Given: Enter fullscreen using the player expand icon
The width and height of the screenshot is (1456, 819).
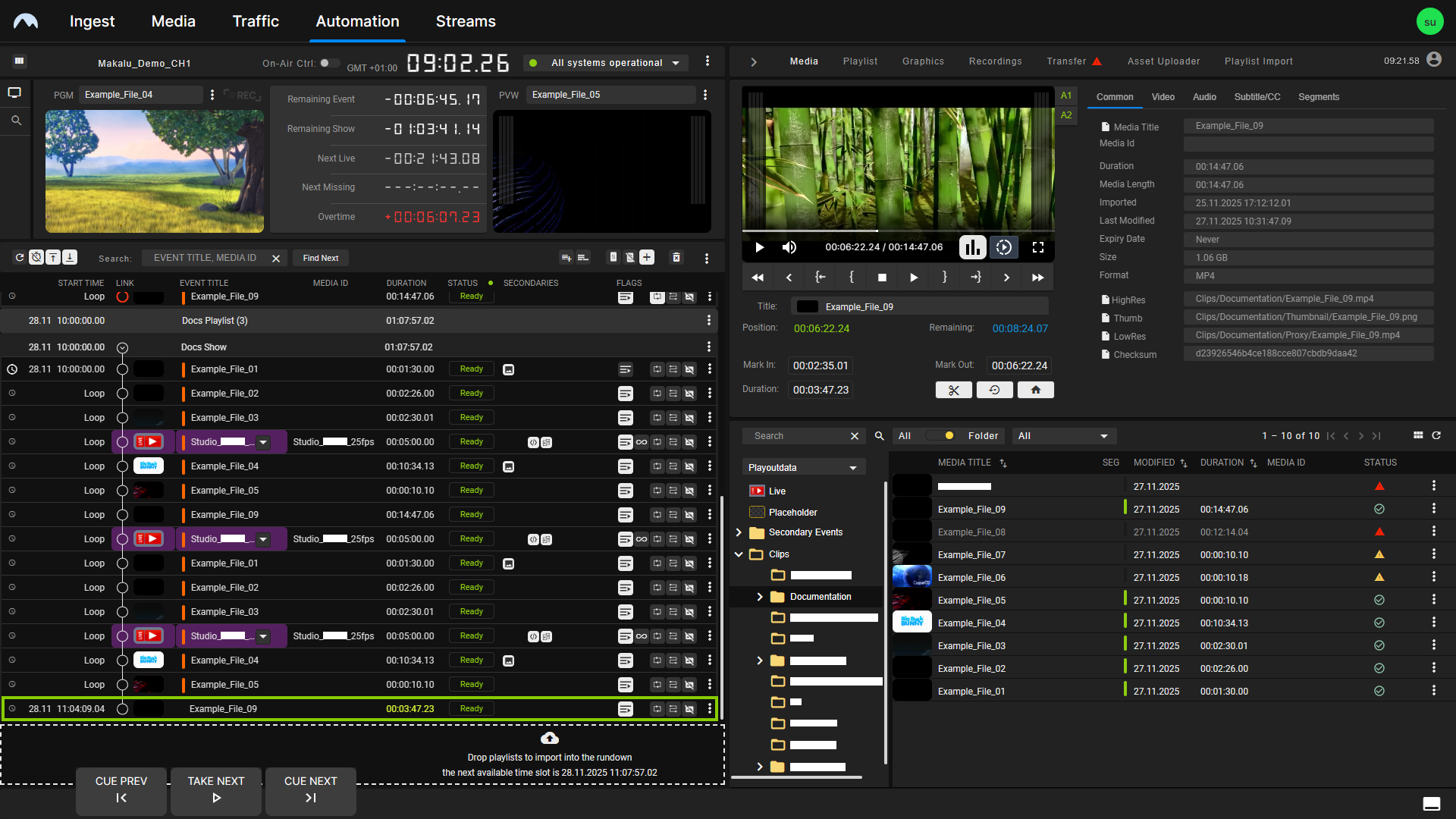Looking at the screenshot, I should click(1039, 247).
